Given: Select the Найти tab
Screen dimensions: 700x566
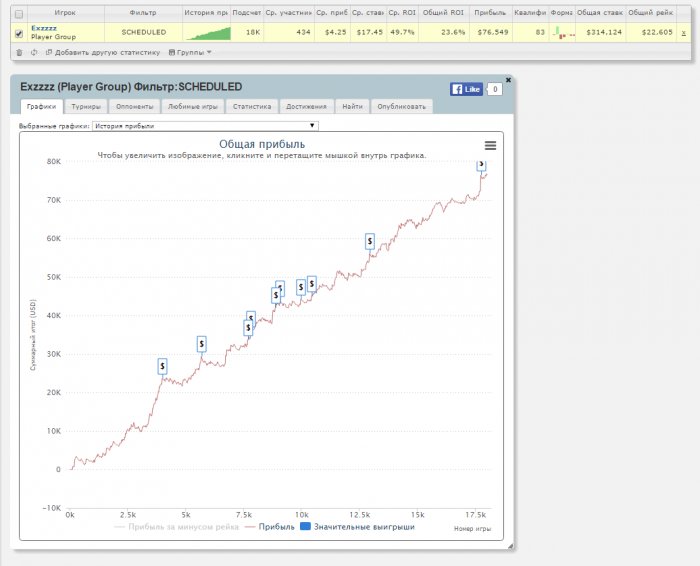Looking at the screenshot, I should [352, 107].
